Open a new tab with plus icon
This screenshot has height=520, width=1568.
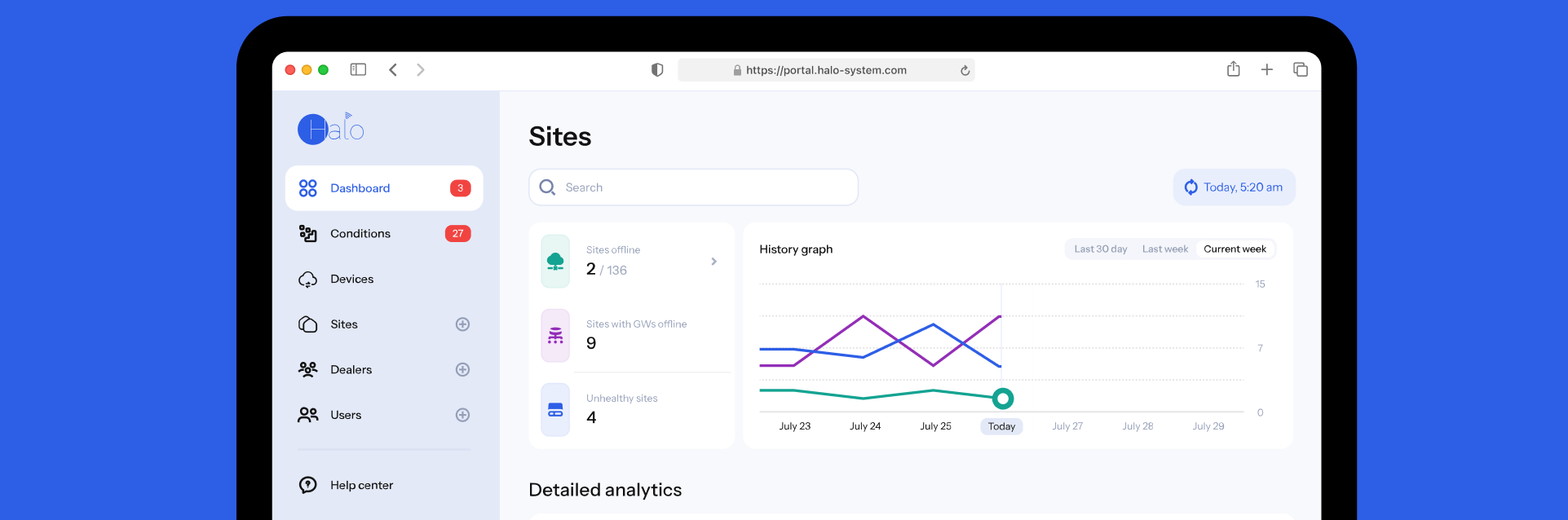coord(1267,70)
